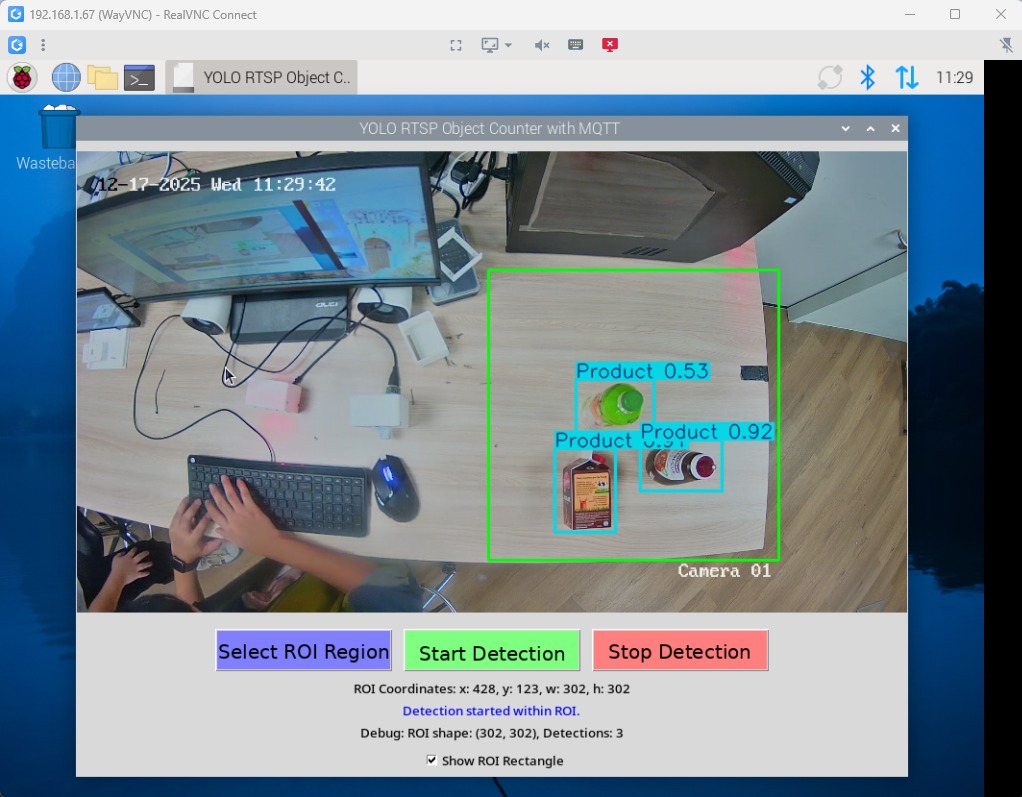Stop detection with the red button

[680, 651]
